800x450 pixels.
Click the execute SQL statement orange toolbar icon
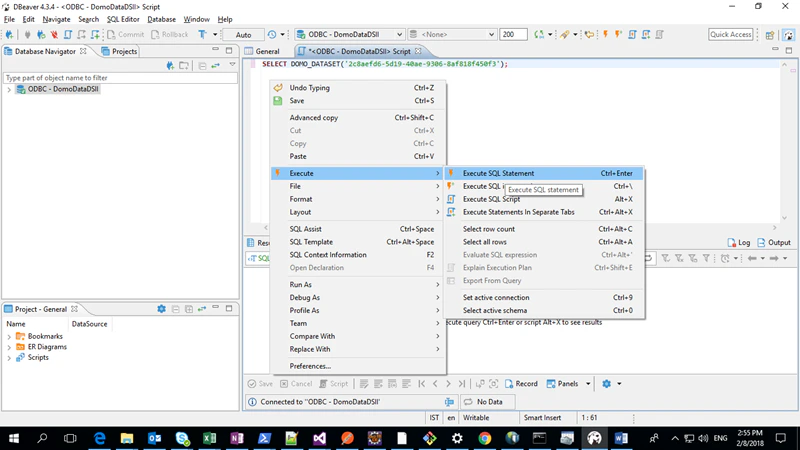point(605,35)
